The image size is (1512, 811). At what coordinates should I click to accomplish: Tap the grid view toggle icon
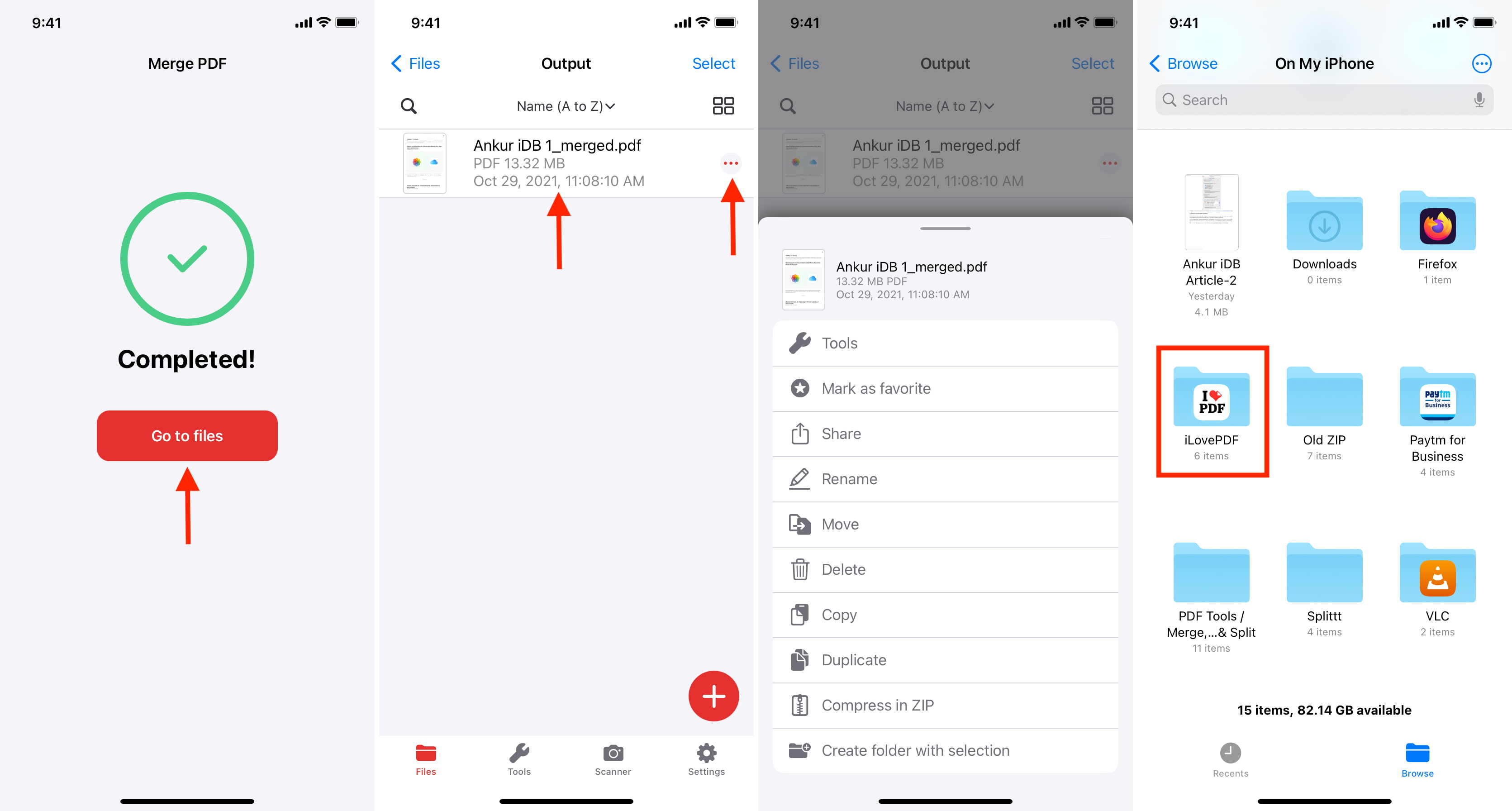click(x=723, y=106)
